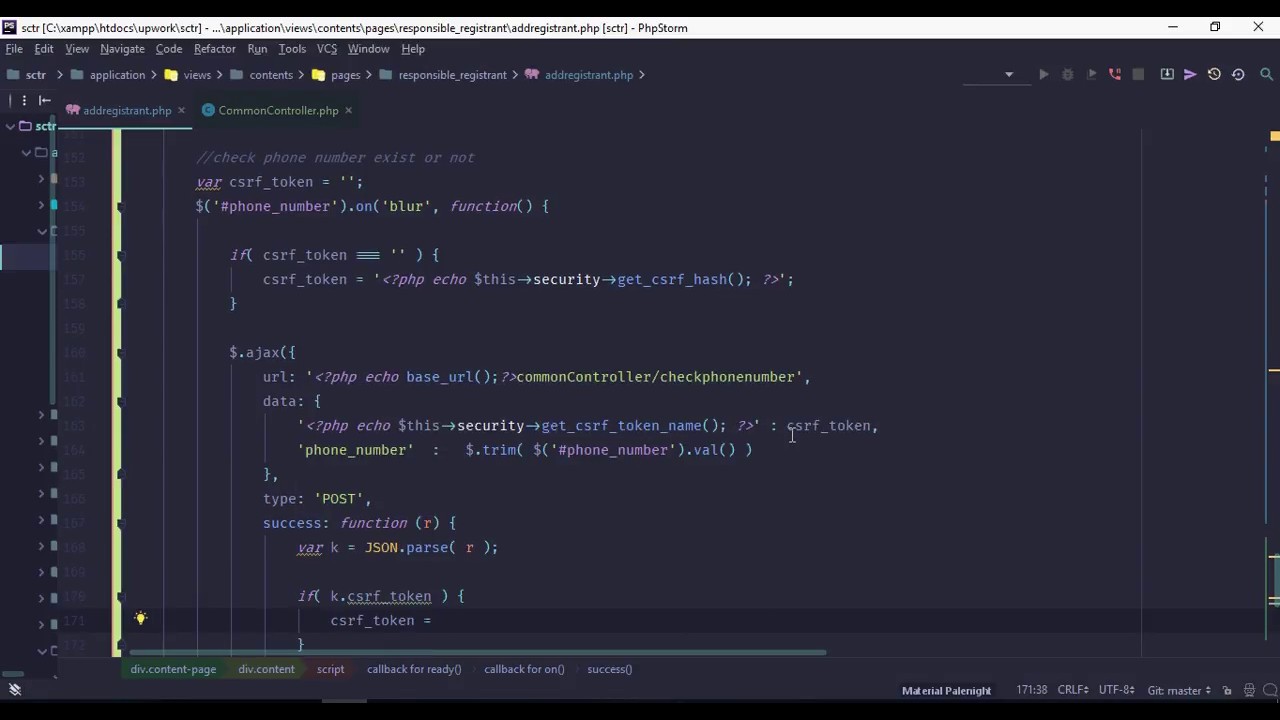
Task: Click Material Palenight theme status widget
Action: click(x=946, y=690)
